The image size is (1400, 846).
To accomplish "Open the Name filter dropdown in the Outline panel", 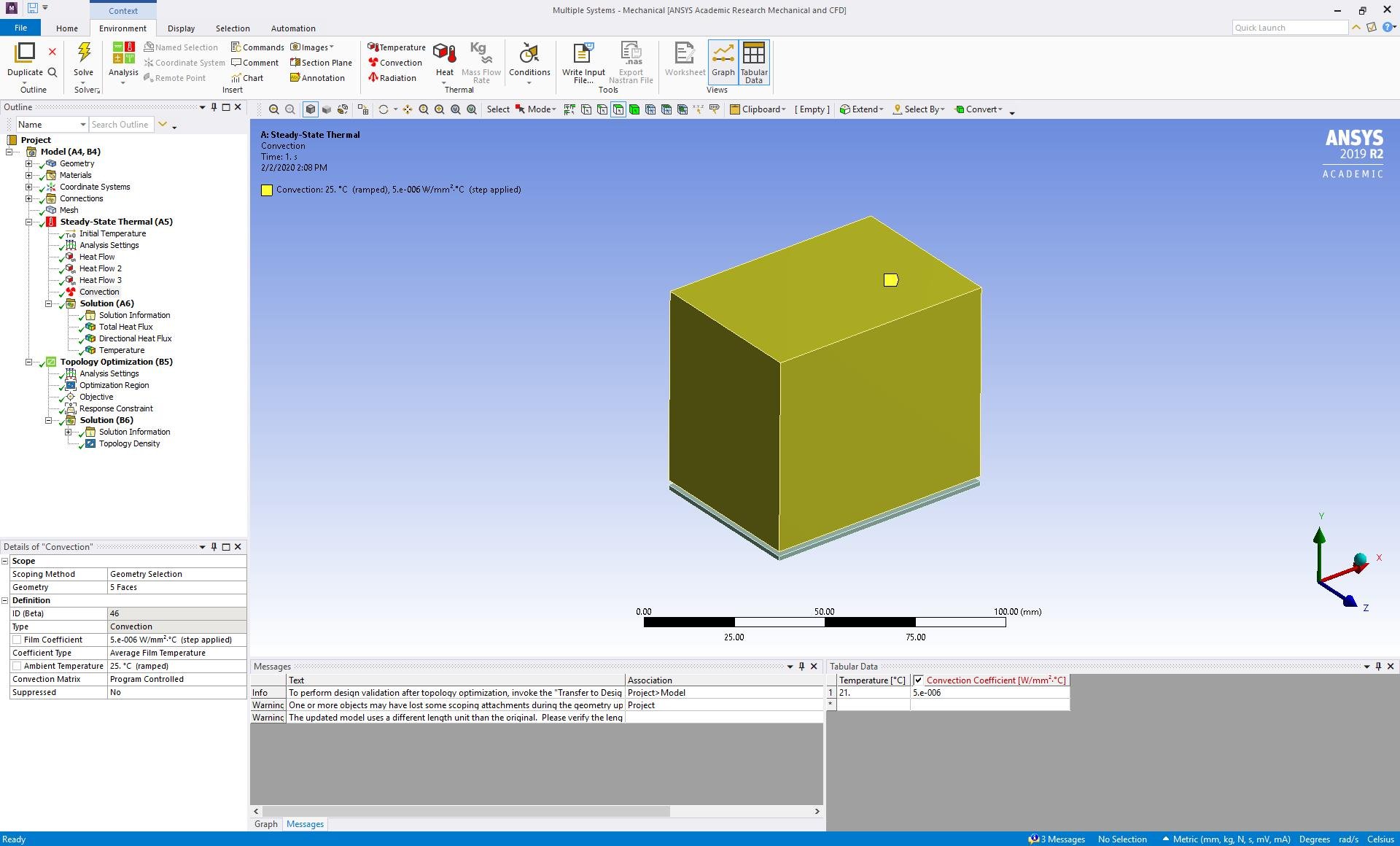I will coord(82,125).
